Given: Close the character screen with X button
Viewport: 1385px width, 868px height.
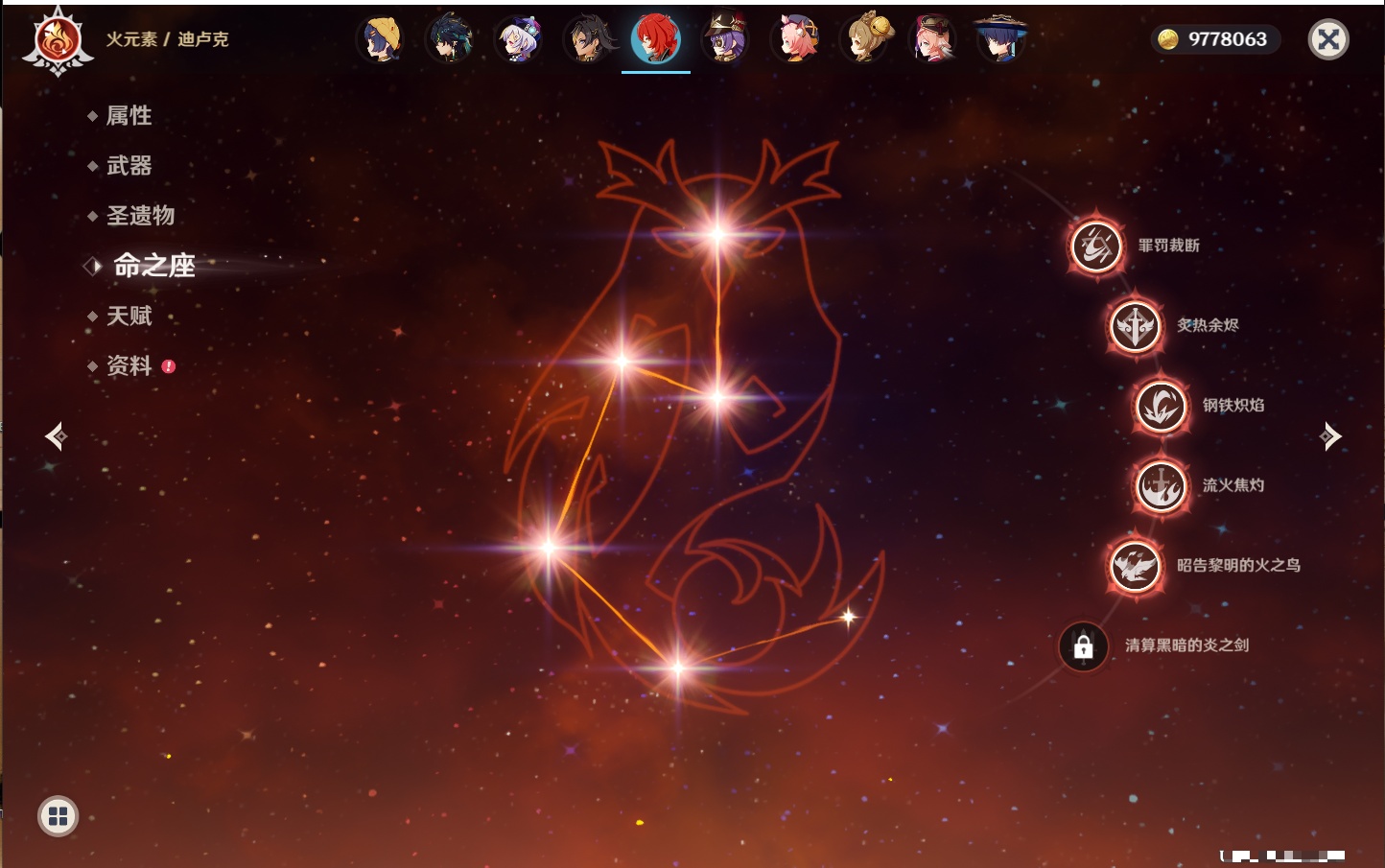Looking at the screenshot, I should point(1328,39).
